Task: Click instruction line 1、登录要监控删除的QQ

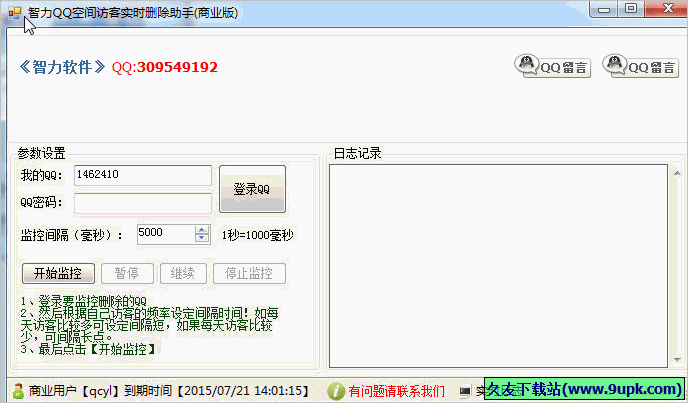Action: [x=83, y=302]
